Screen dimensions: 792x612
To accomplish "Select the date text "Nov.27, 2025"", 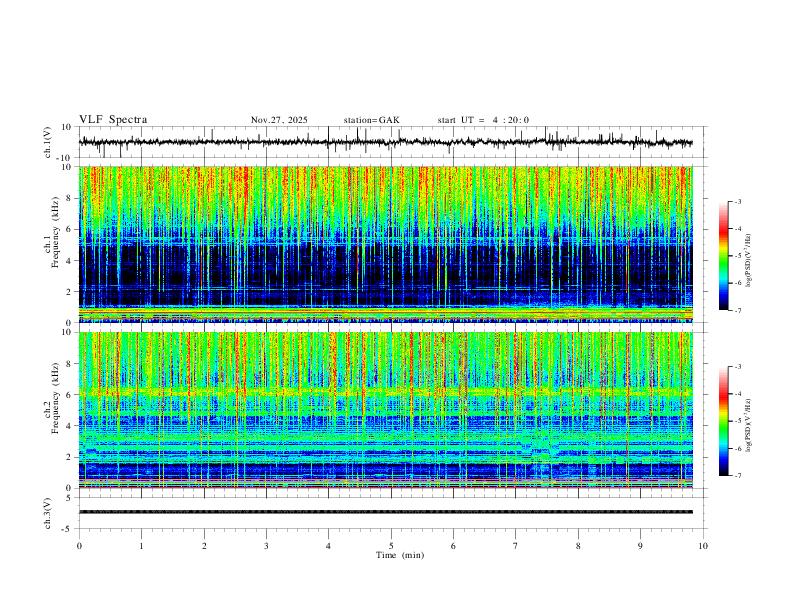I will tap(279, 120).
